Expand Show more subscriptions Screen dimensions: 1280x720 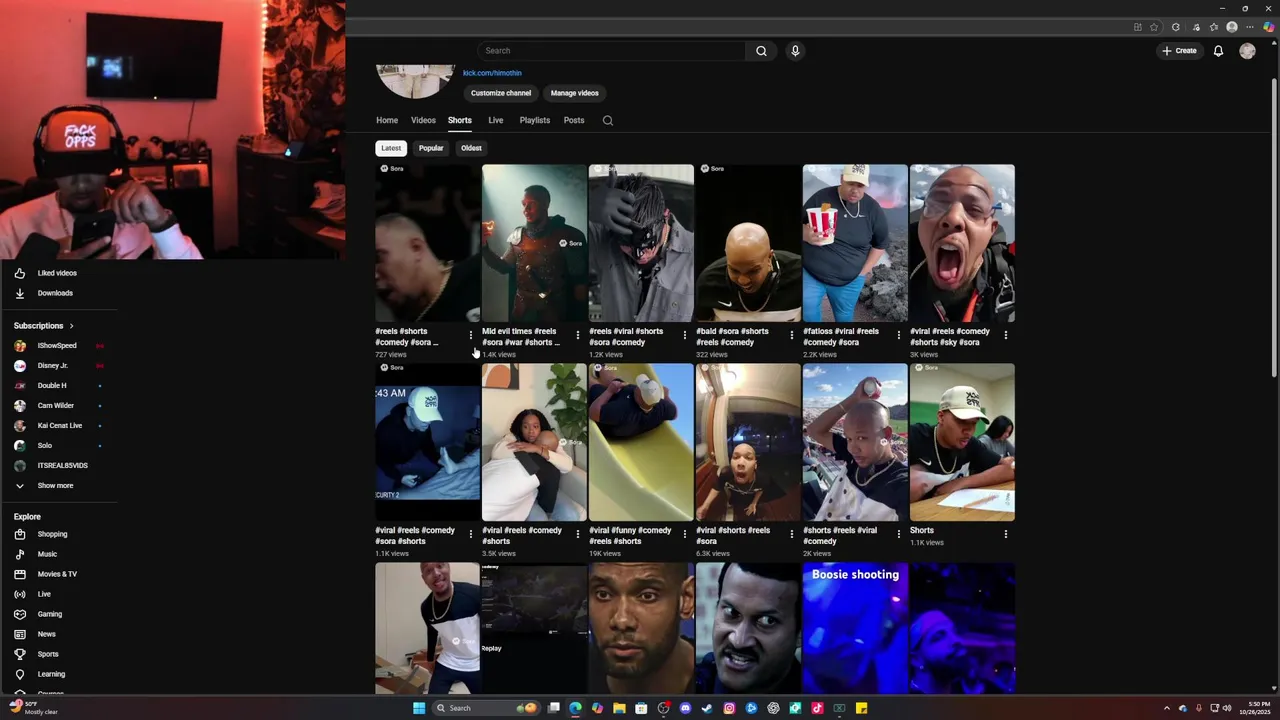pos(56,485)
